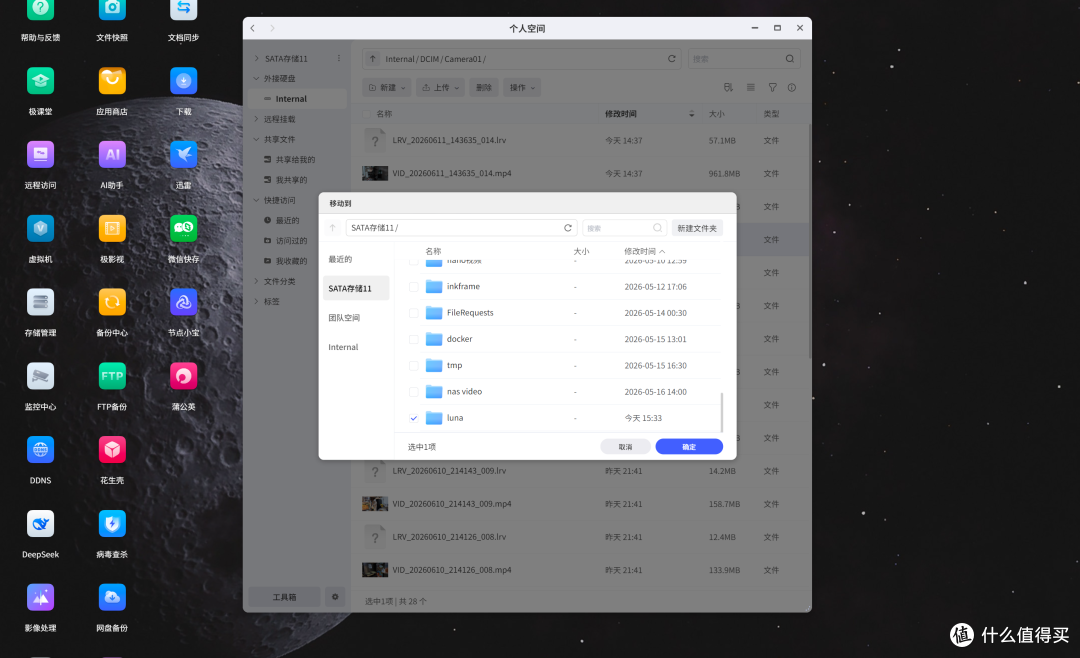
Task: Open the 影像处理 app icon
Action: tap(40, 597)
